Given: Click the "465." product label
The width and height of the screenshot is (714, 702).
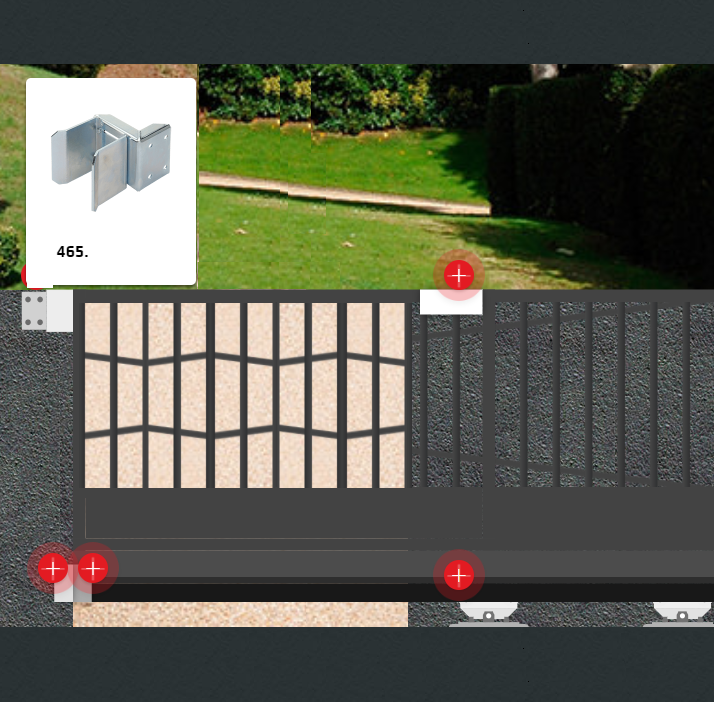Looking at the screenshot, I should 72,252.
